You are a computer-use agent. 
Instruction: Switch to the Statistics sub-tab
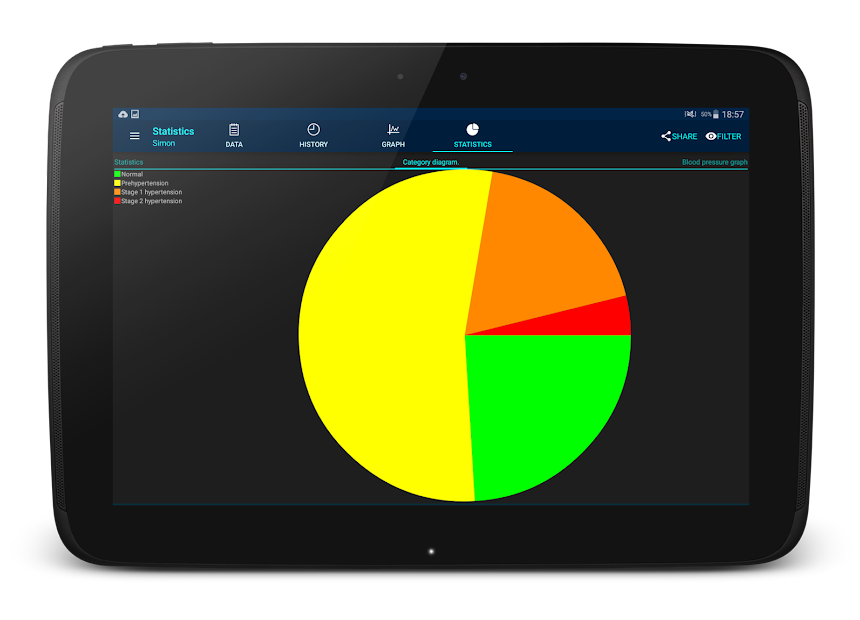(x=128, y=162)
